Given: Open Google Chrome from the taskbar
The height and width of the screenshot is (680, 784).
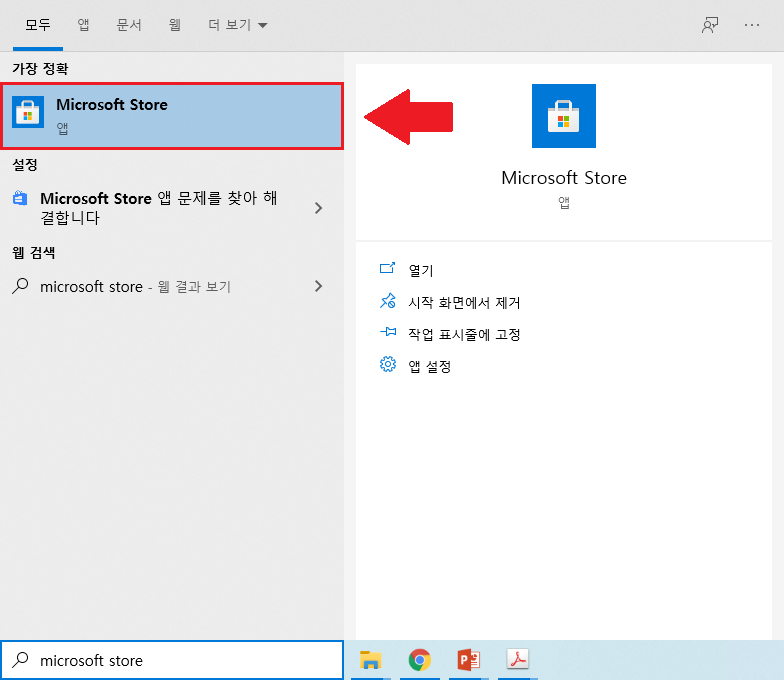Looking at the screenshot, I should (420, 660).
